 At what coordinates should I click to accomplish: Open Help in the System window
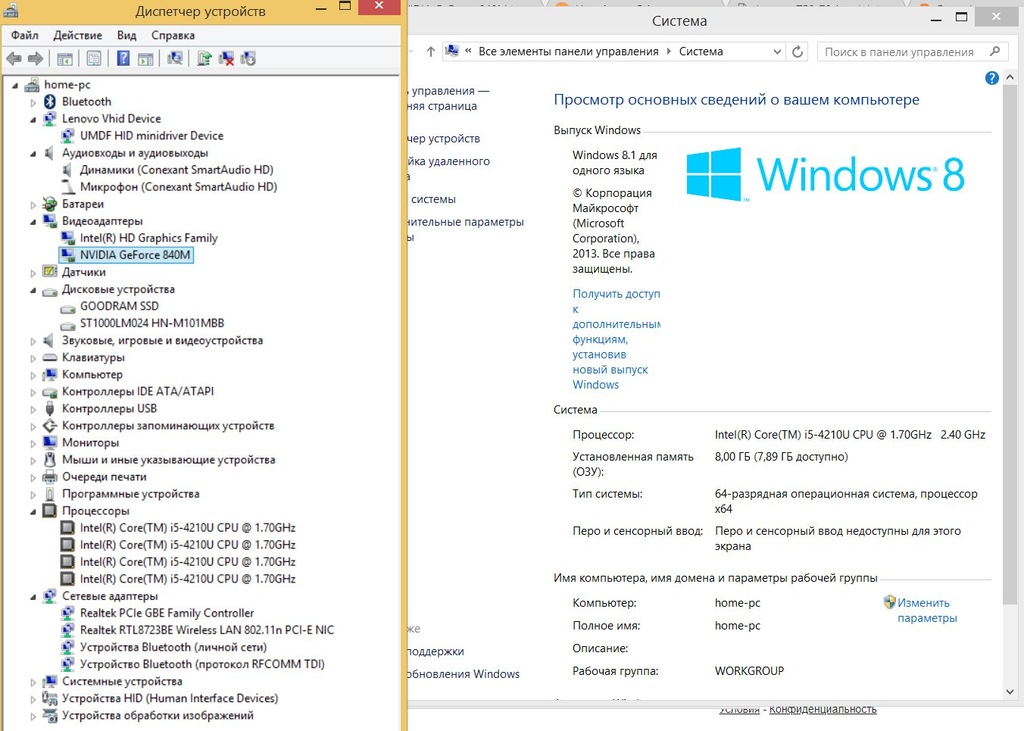(x=991, y=78)
